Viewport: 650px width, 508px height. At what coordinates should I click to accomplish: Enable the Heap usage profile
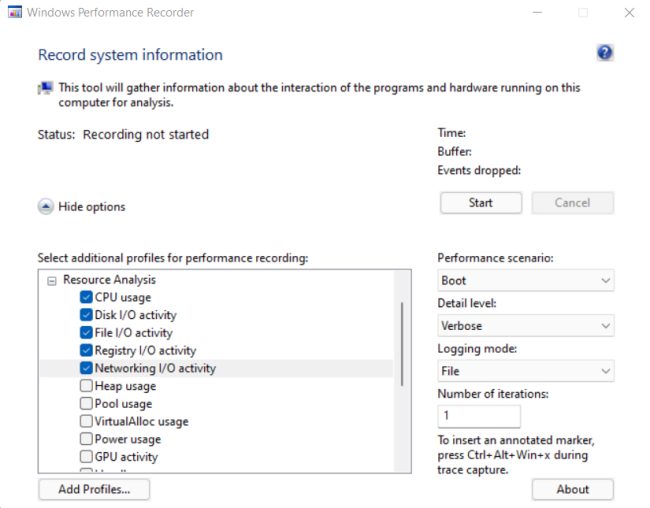point(86,386)
